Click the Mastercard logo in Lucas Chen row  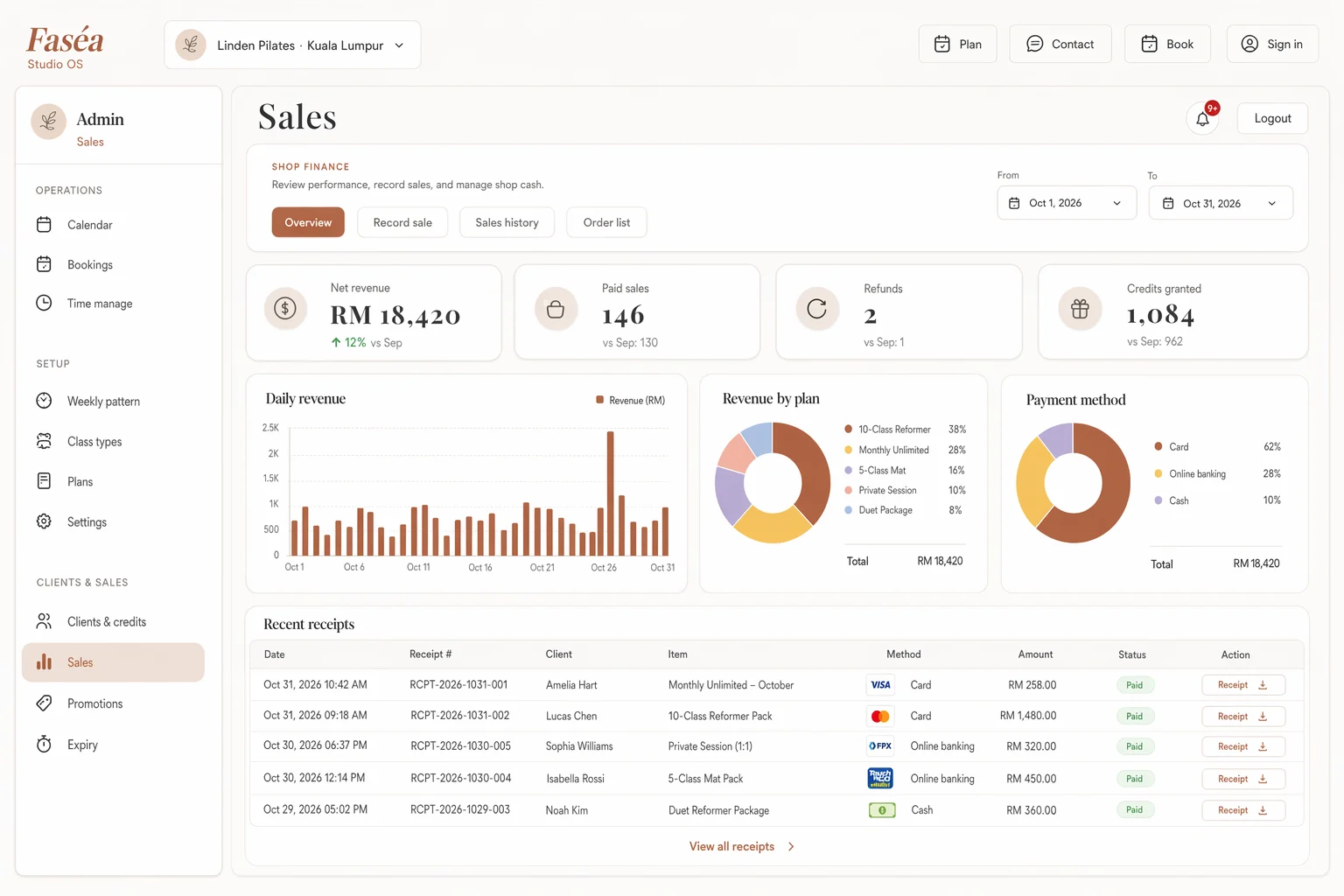(x=880, y=716)
